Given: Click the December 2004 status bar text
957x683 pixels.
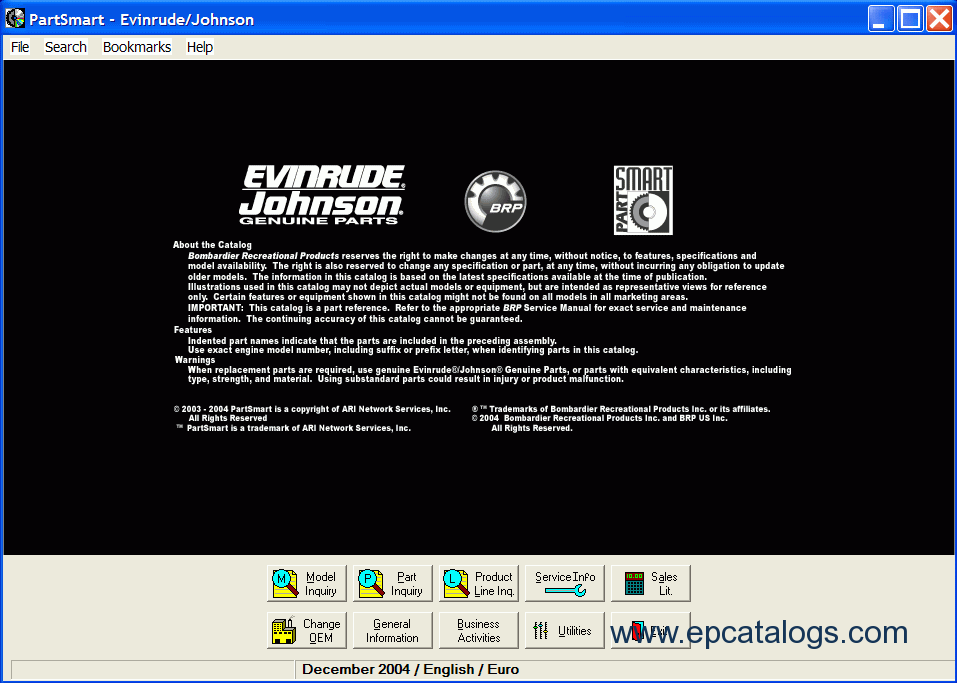Looking at the screenshot, I should tap(410, 669).
